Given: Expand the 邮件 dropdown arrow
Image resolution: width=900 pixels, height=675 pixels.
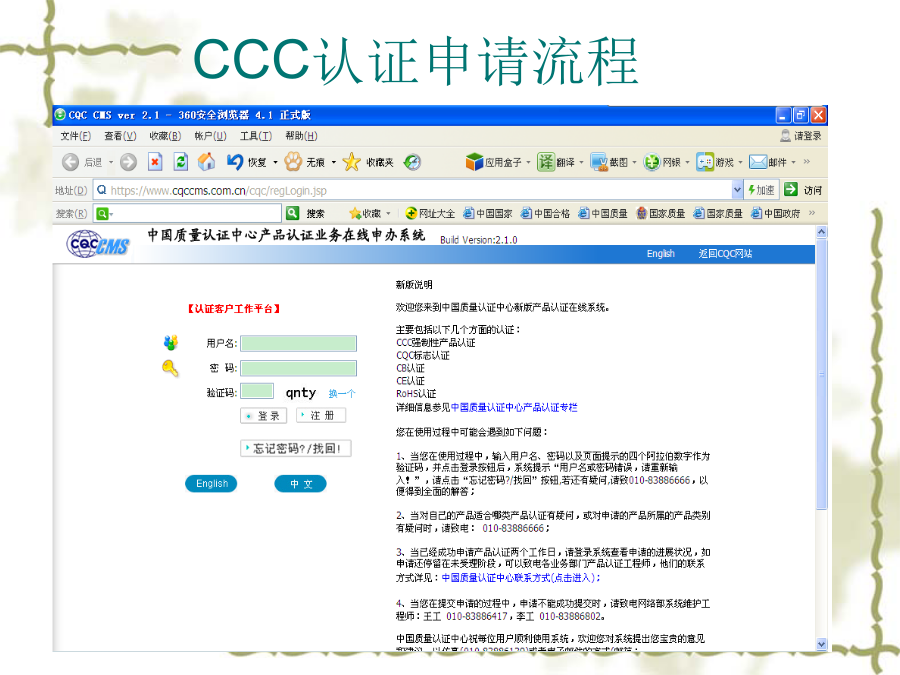Looking at the screenshot, I should (793, 163).
